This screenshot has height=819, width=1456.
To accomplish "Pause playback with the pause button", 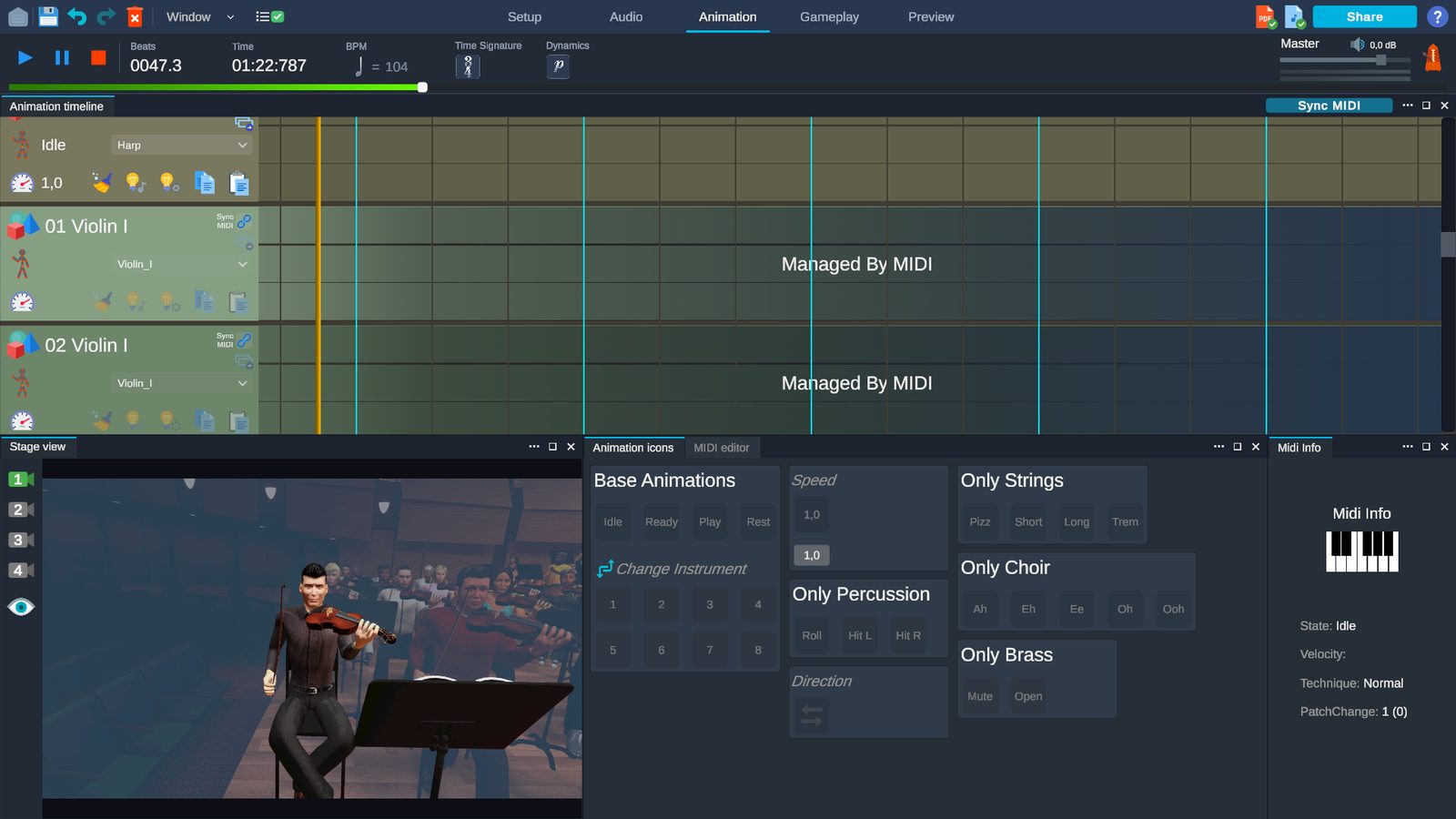I will (x=62, y=57).
